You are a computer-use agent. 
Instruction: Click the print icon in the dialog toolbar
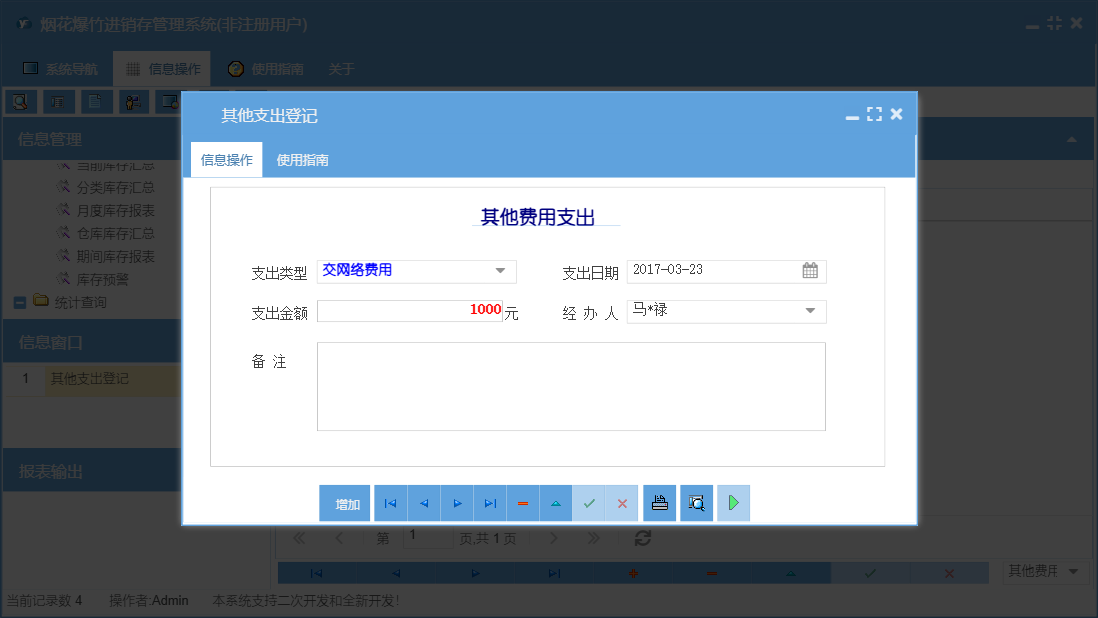click(659, 503)
